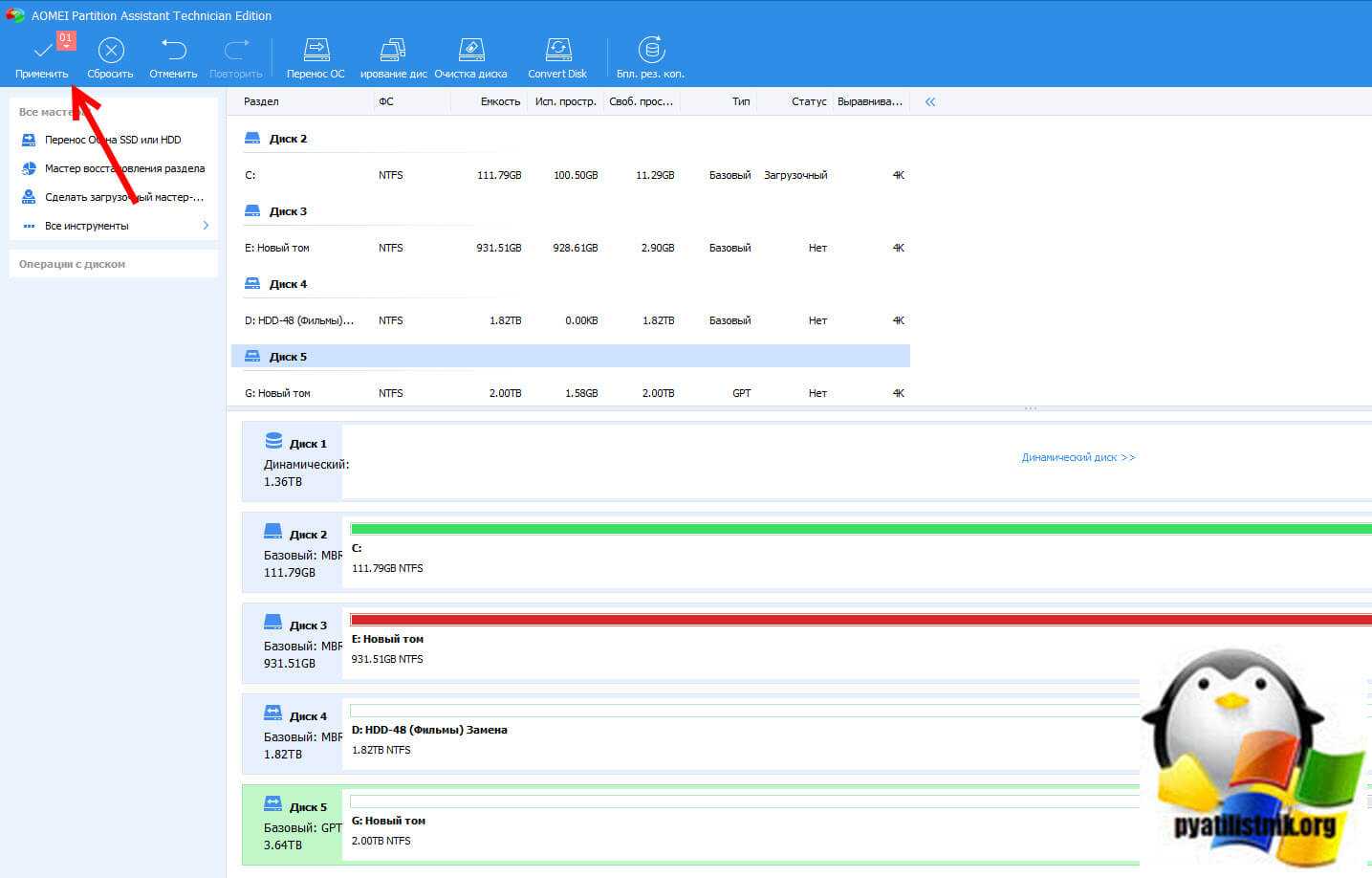This screenshot has width=1372, height=878.
Task: Click the Применить (Apply) checkmark icon
Action: tap(42, 51)
